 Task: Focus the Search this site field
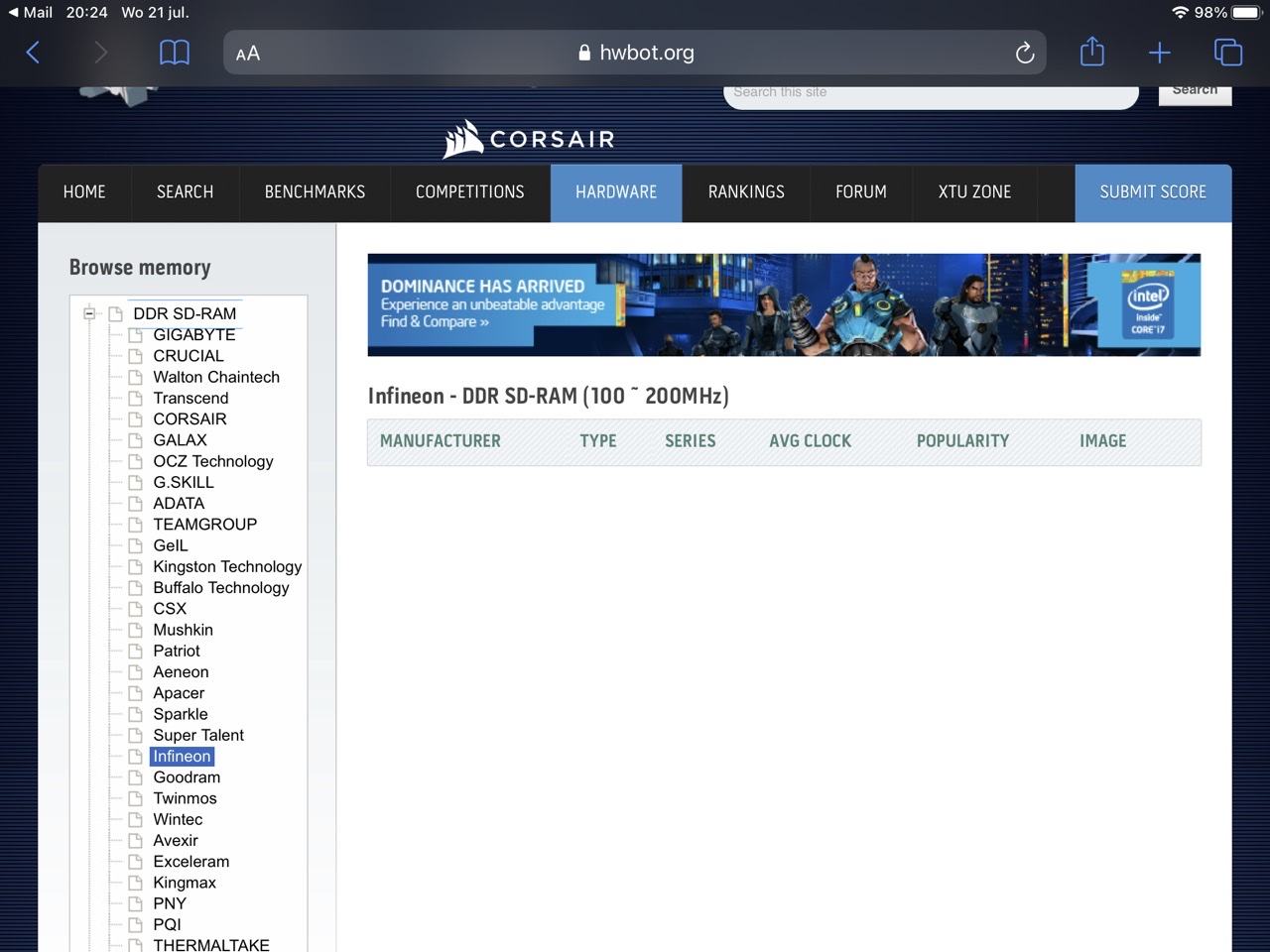click(931, 95)
